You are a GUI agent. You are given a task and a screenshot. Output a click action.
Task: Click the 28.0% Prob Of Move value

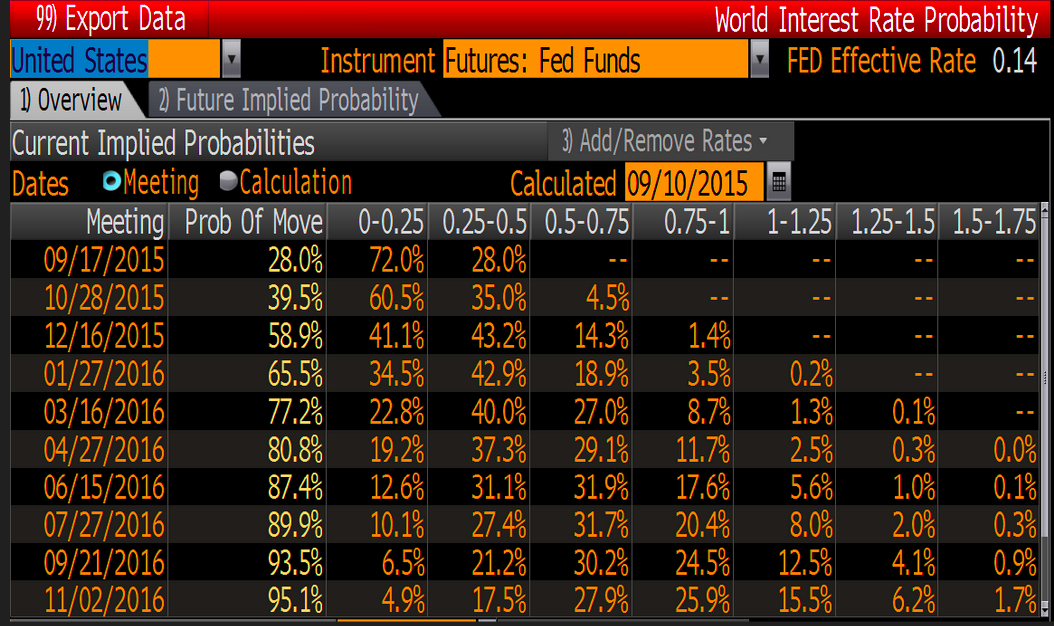pos(296,260)
